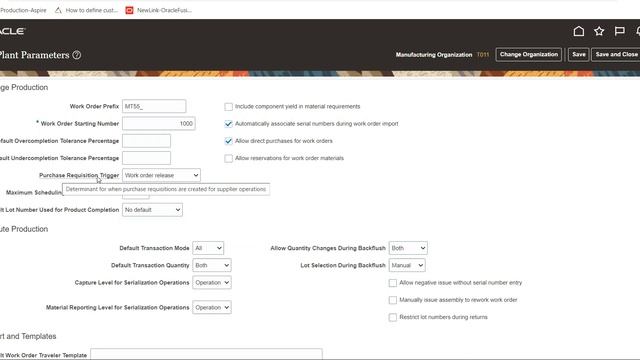Open the Production-Aspire bookmark
Viewport: 640px width, 360px height.
pos(23,10)
